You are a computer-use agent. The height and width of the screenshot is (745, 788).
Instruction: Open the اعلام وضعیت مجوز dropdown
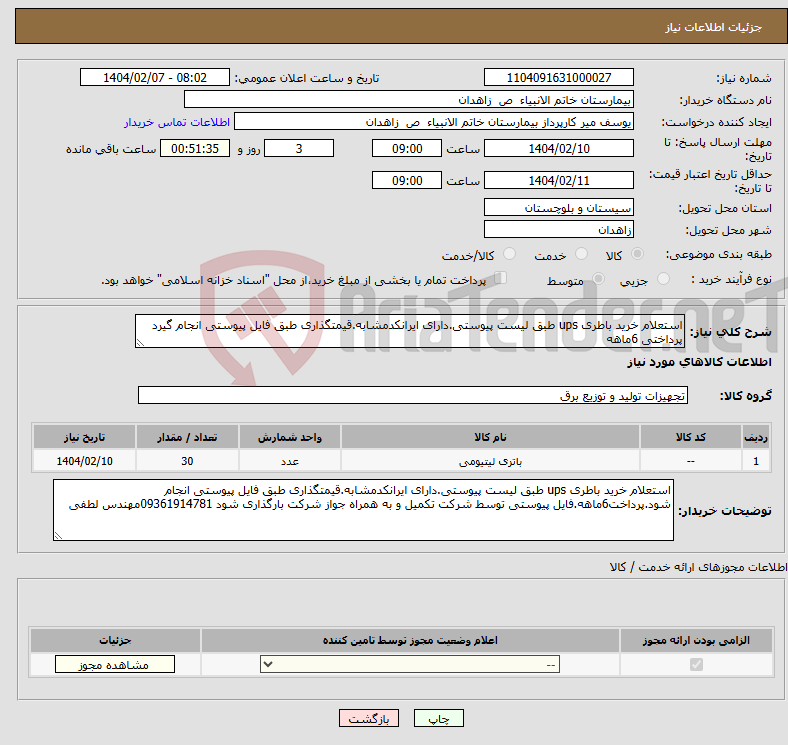[x=410, y=665]
